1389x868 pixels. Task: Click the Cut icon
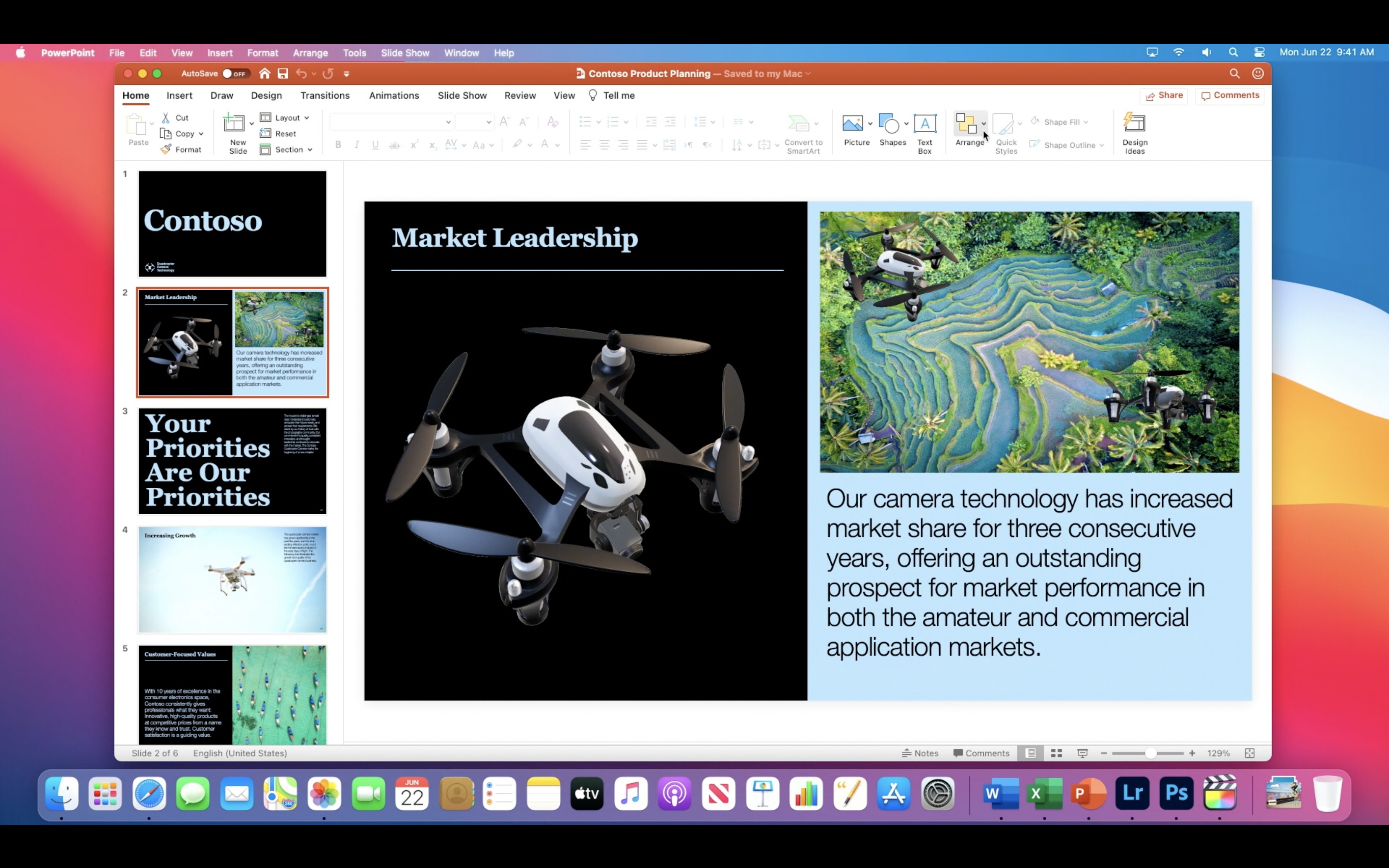pos(166,118)
